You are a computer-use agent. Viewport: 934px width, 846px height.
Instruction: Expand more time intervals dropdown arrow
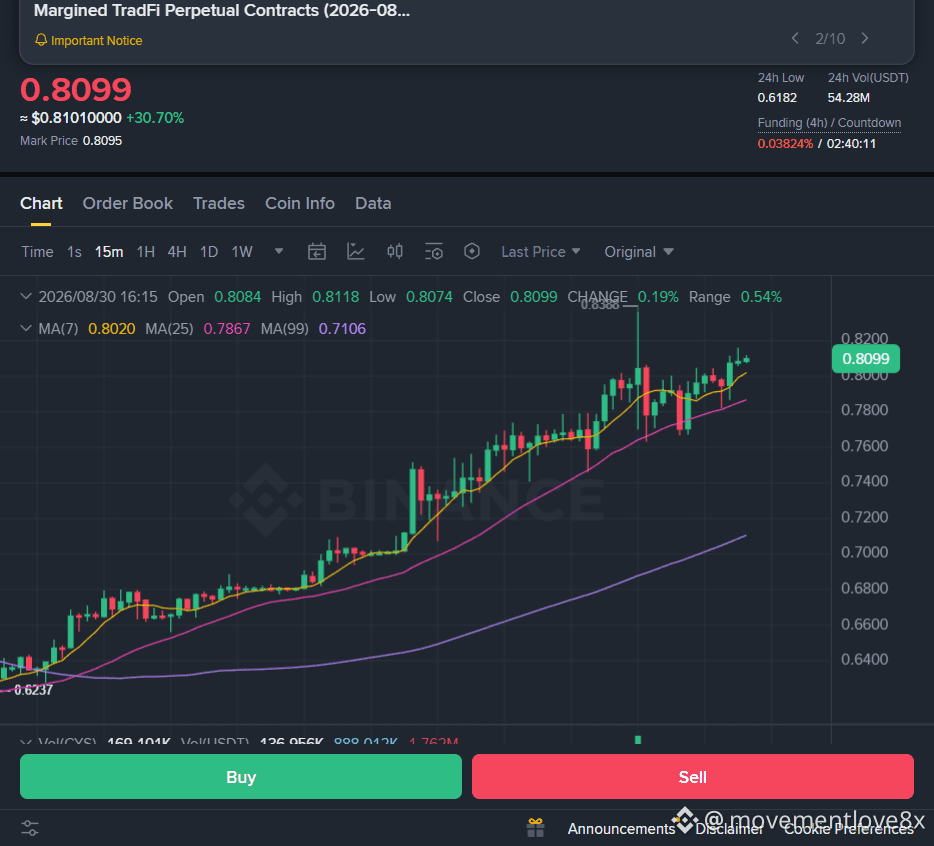tap(279, 251)
